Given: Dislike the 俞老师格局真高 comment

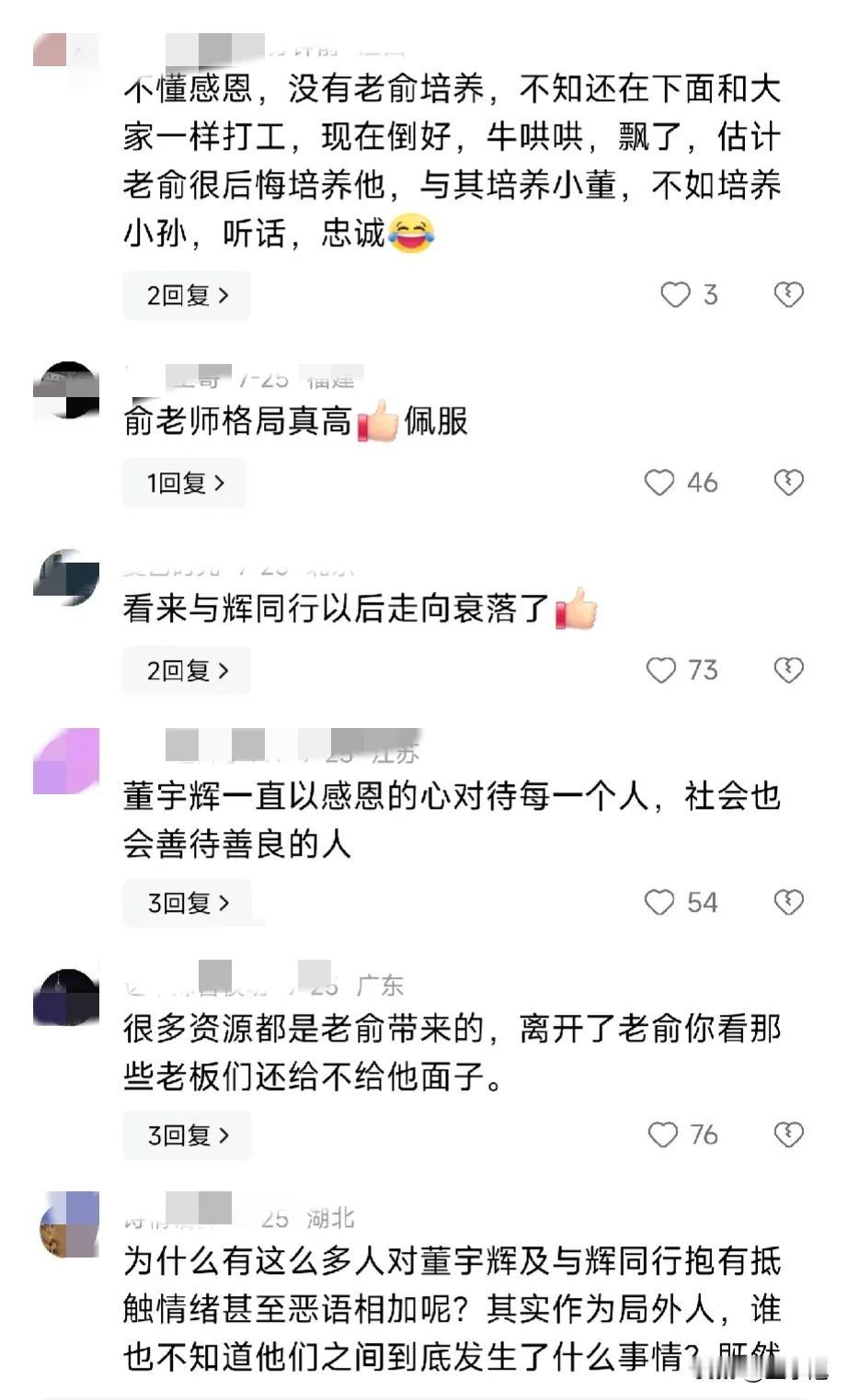Looking at the screenshot, I should pyautogui.click(x=788, y=483).
